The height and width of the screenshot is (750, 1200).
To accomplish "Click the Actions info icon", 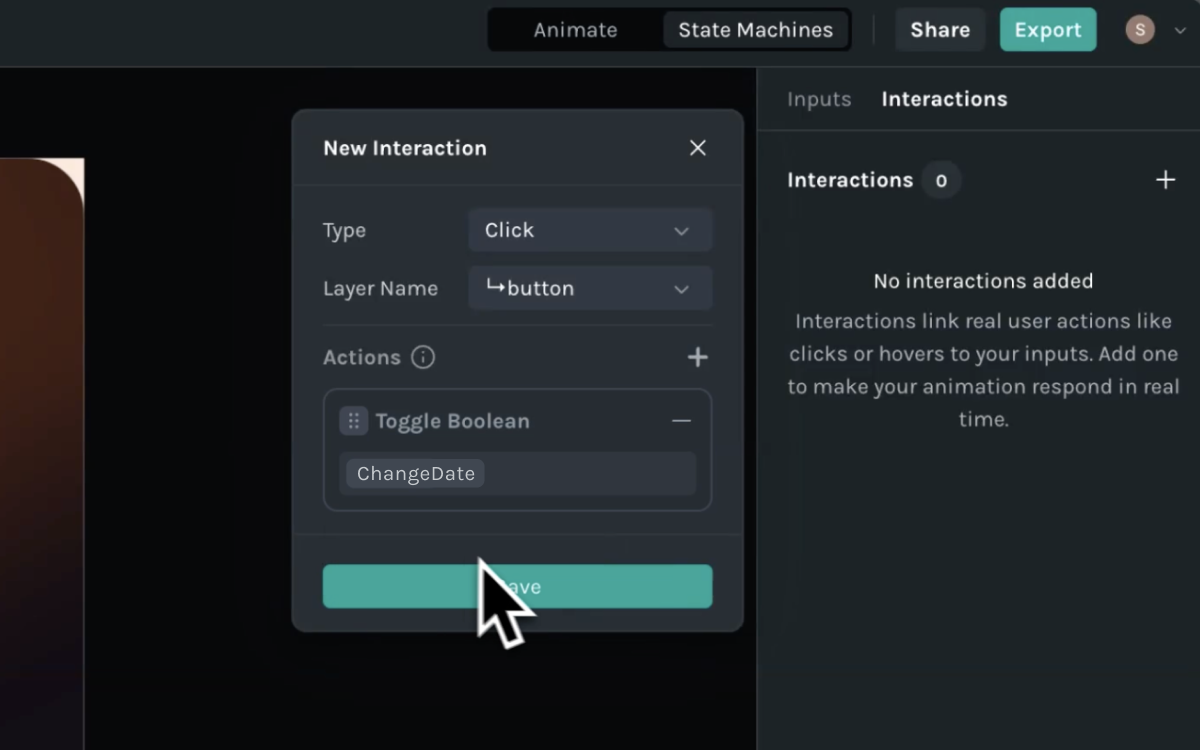I will [x=423, y=357].
